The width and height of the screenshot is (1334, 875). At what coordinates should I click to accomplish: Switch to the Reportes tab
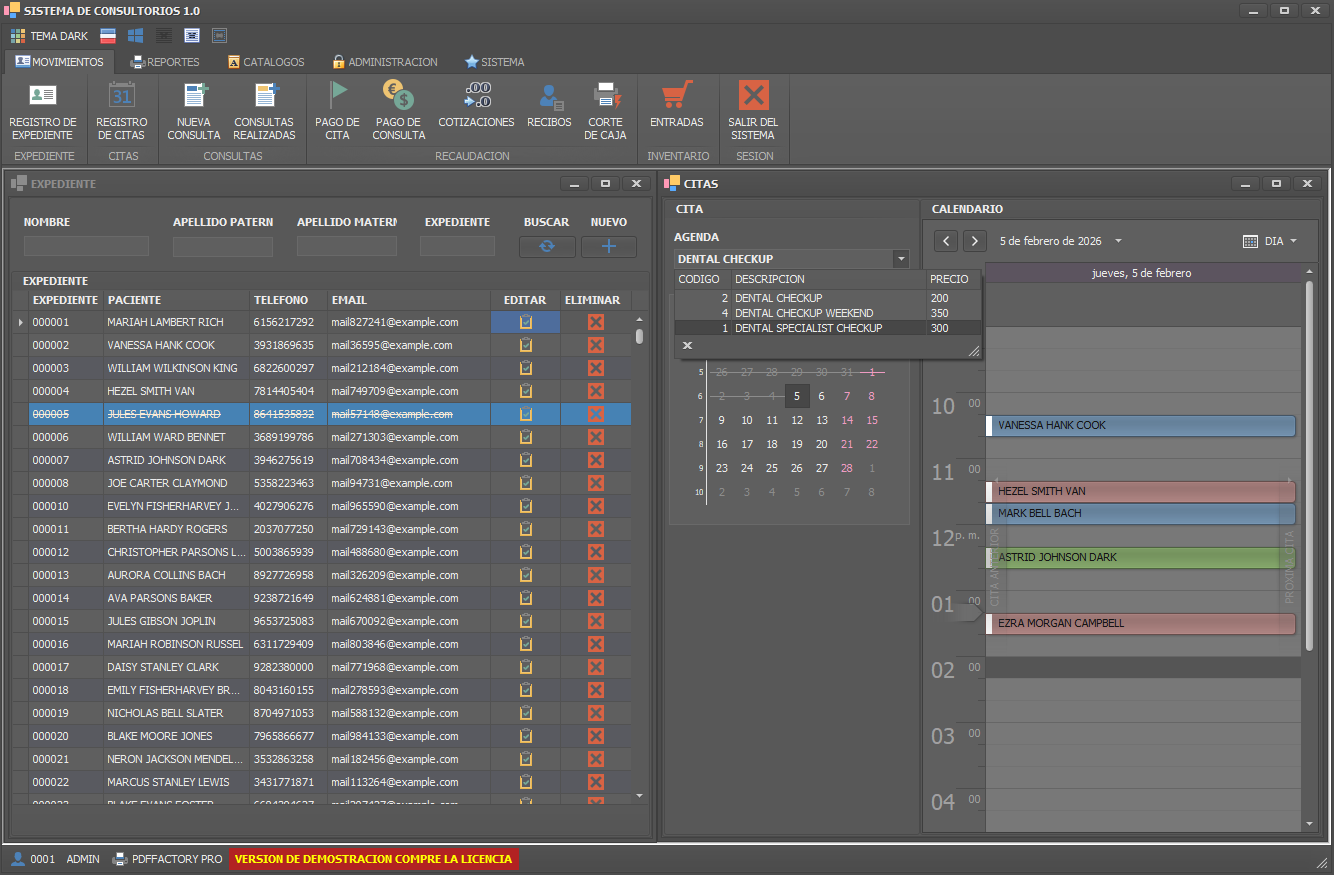(165, 62)
